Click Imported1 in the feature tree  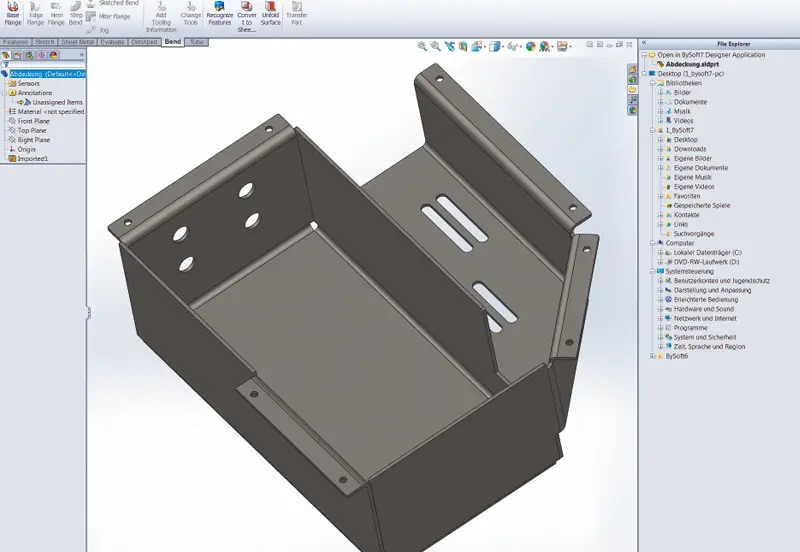pyautogui.click(x=32, y=158)
